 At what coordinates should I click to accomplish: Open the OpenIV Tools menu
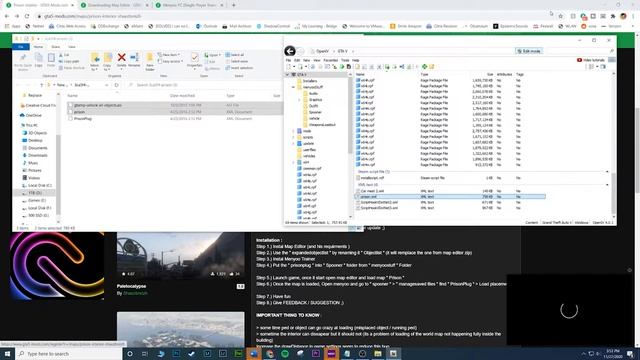point(345,60)
